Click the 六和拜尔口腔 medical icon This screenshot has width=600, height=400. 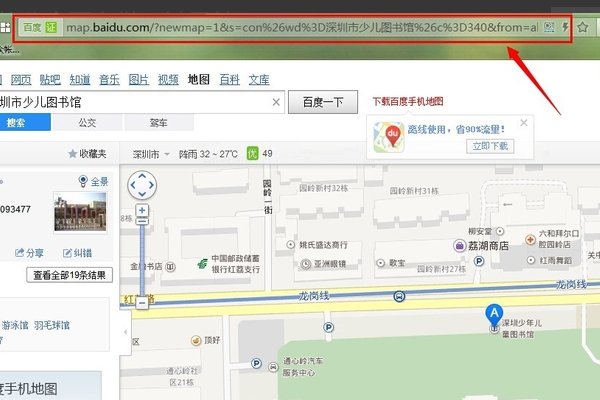pyautogui.click(x=530, y=240)
